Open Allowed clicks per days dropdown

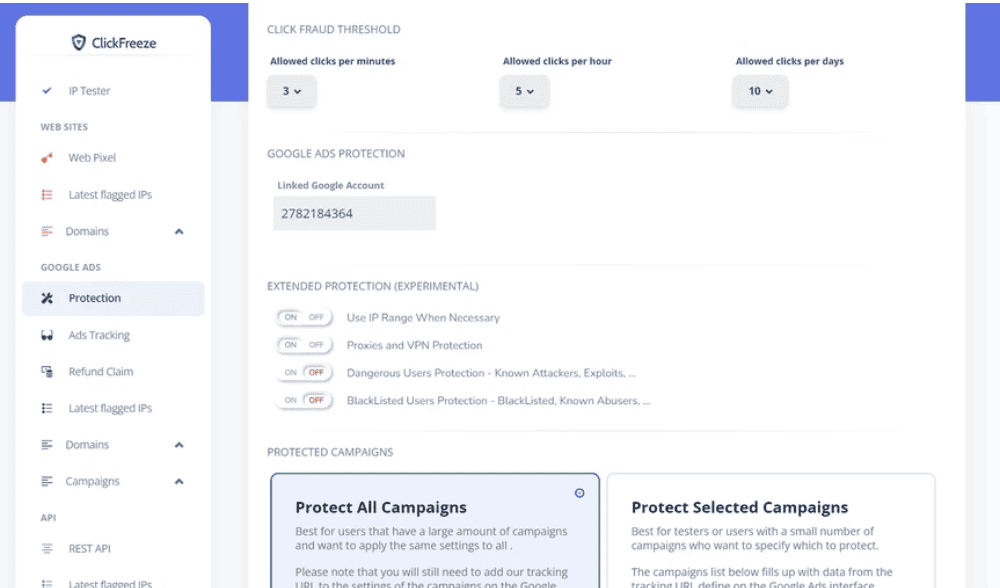coord(760,91)
